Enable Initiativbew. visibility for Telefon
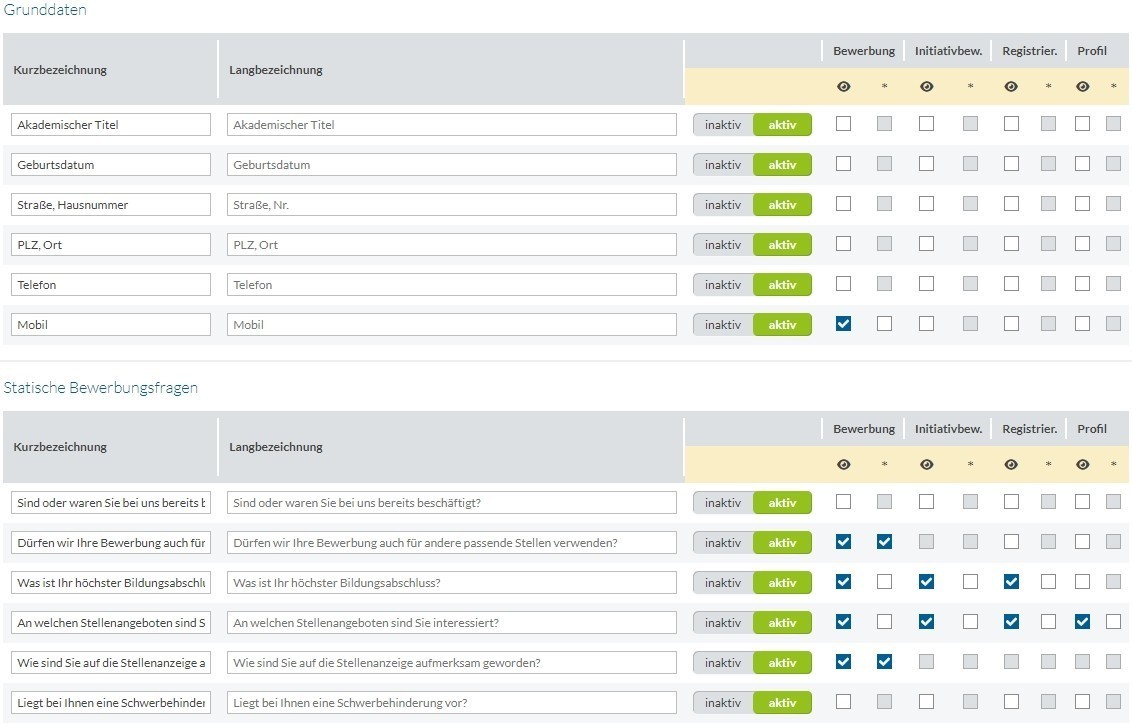Screen dimensions: 1132x727 pos(926,284)
